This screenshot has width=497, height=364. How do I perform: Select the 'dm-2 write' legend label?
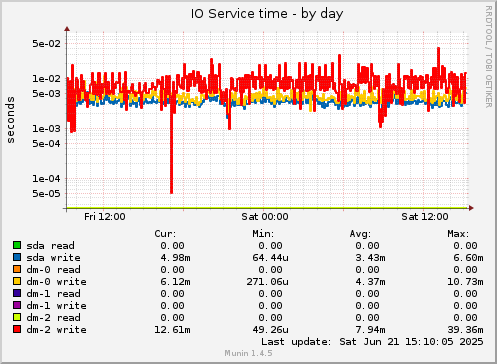56,330
